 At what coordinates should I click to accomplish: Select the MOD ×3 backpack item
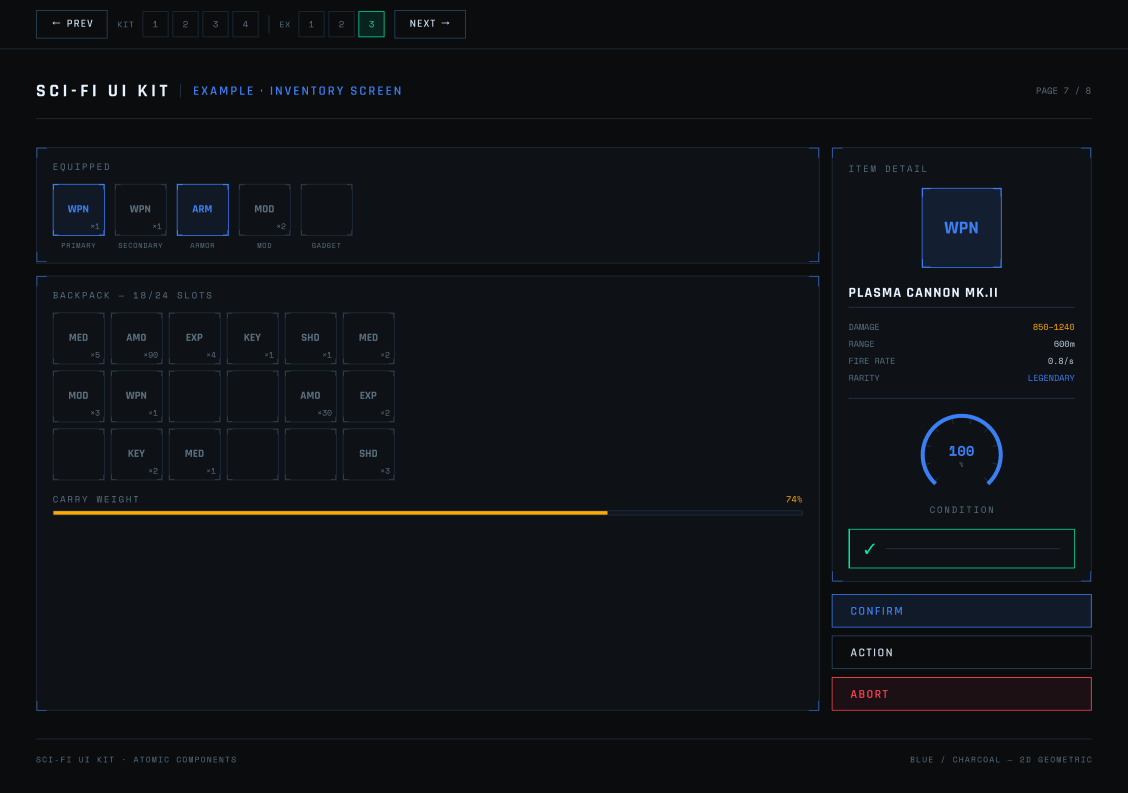(x=78, y=396)
